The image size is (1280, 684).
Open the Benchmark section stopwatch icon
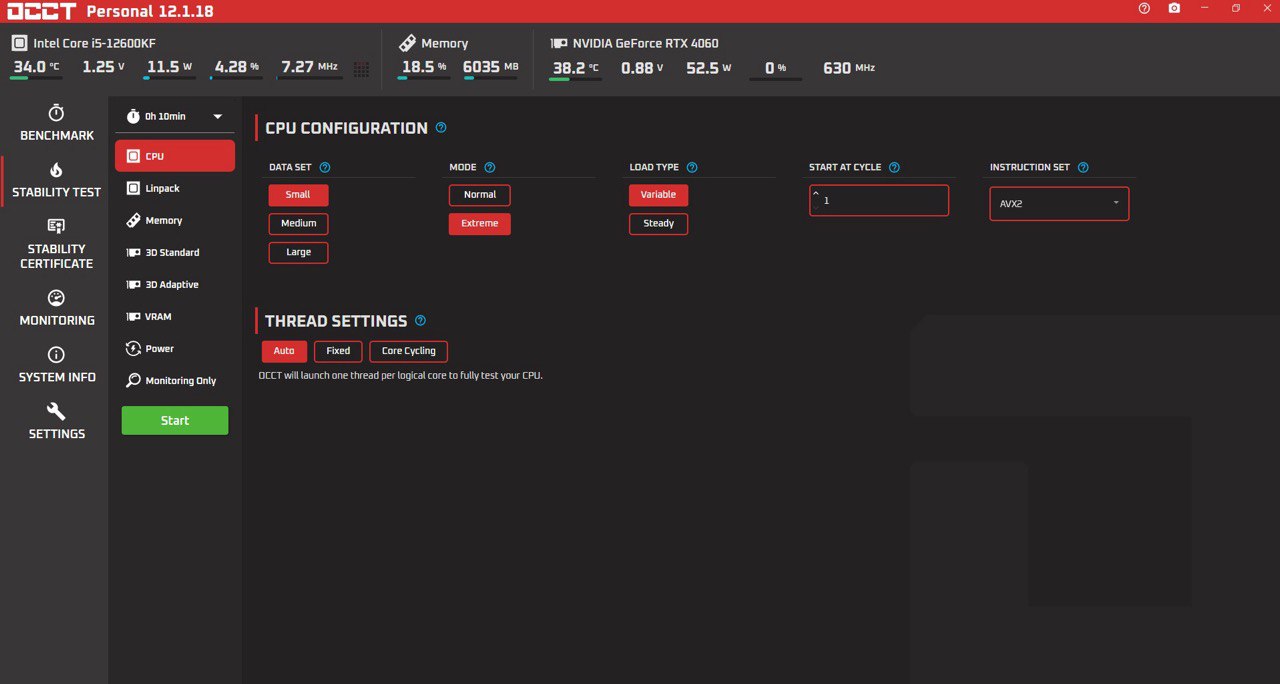click(56, 113)
